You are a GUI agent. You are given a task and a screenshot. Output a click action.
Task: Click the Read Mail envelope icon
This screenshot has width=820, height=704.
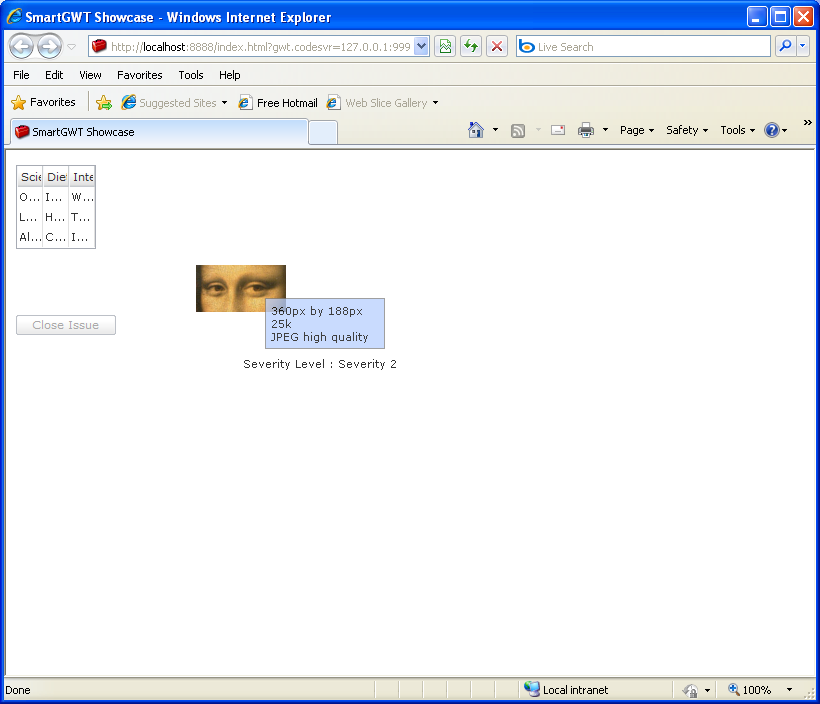point(558,130)
